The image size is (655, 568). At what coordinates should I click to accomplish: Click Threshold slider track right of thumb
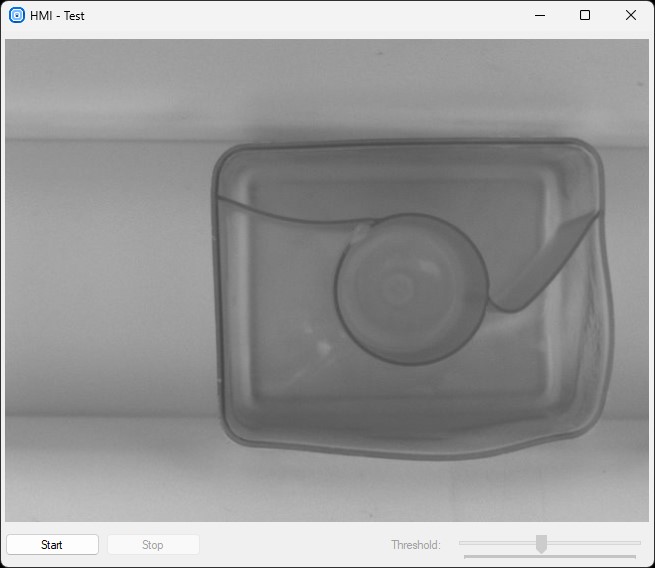(x=592, y=543)
